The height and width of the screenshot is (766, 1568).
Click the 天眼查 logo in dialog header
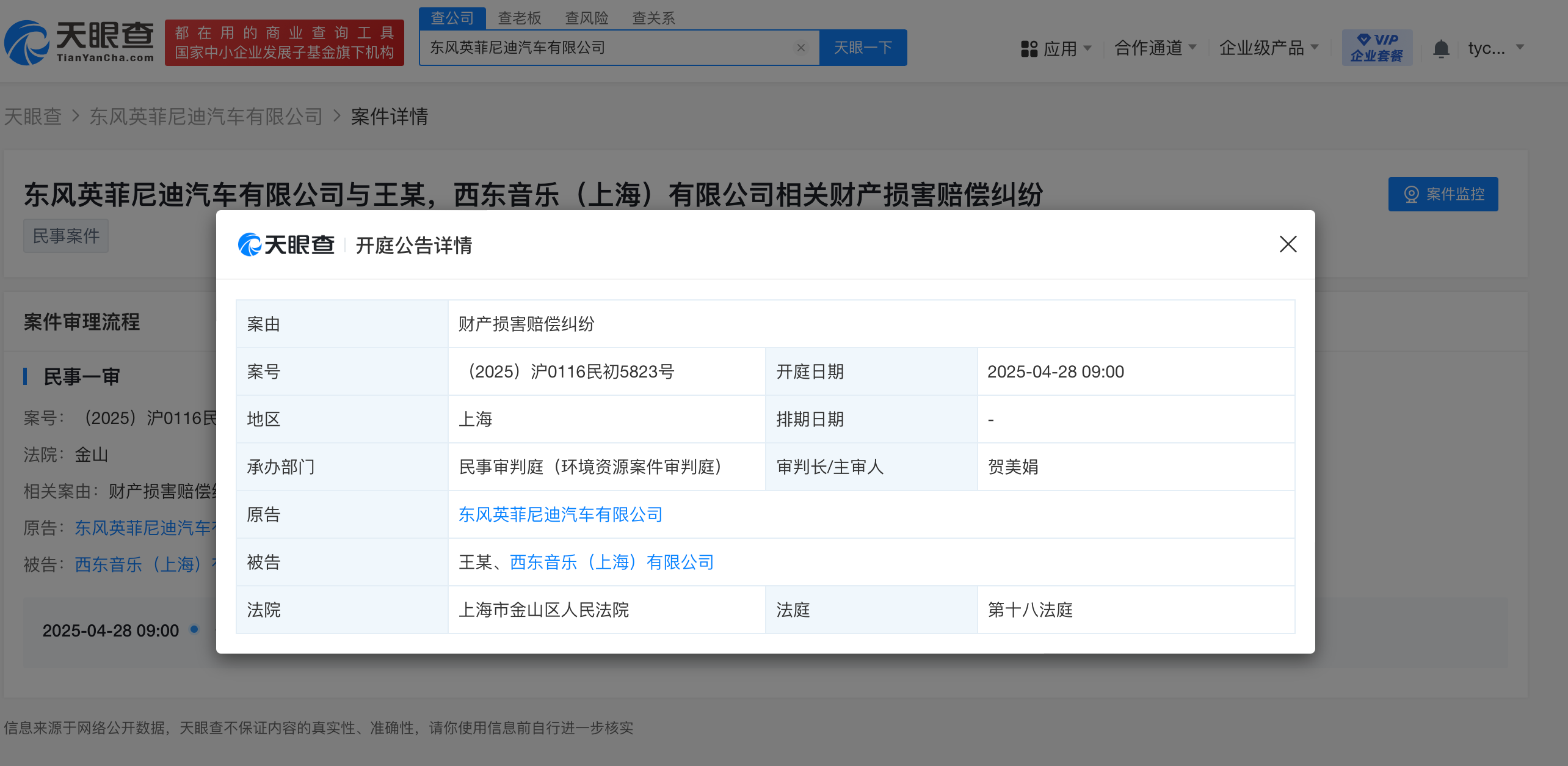coord(286,245)
